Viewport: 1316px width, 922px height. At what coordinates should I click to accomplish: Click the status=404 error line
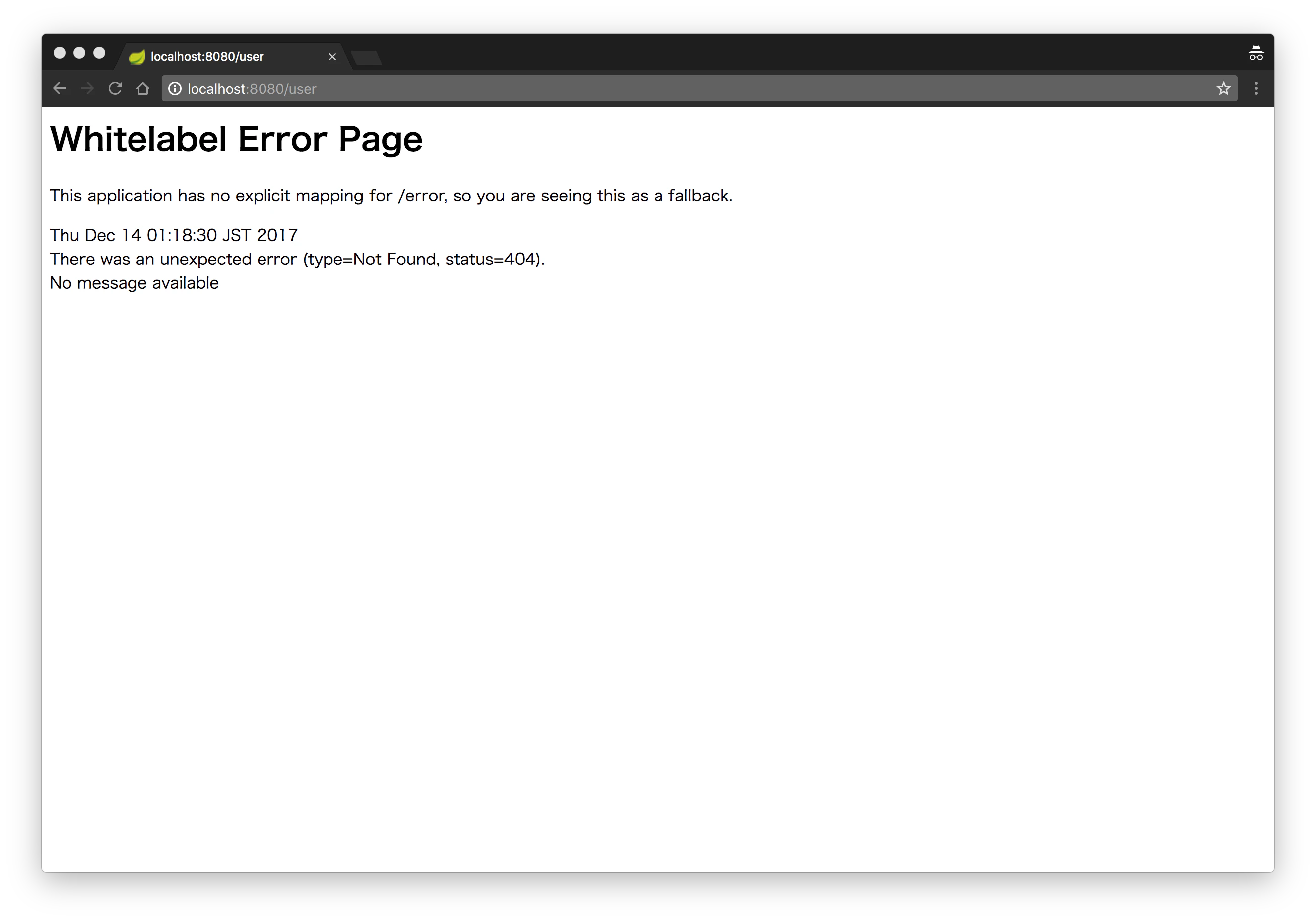tap(296, 259)
